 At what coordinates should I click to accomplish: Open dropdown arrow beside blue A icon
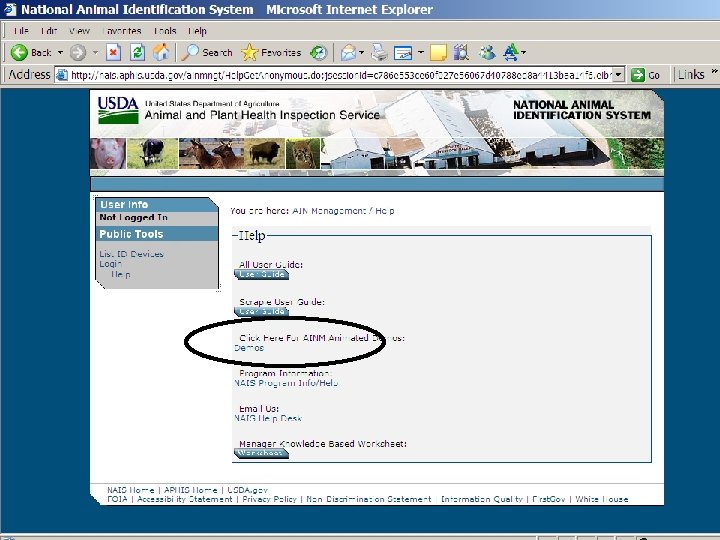click(x=523, y=52)
